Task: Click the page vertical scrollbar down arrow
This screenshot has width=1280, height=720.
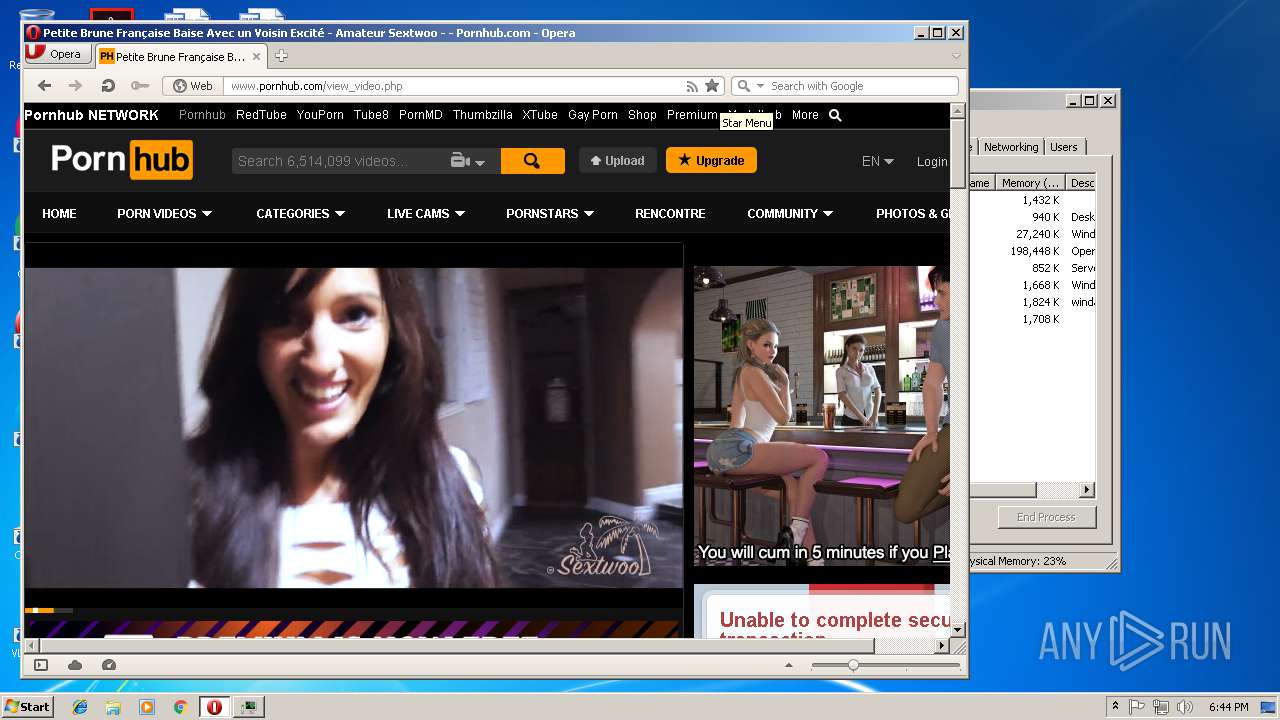Action: (957, 630)
